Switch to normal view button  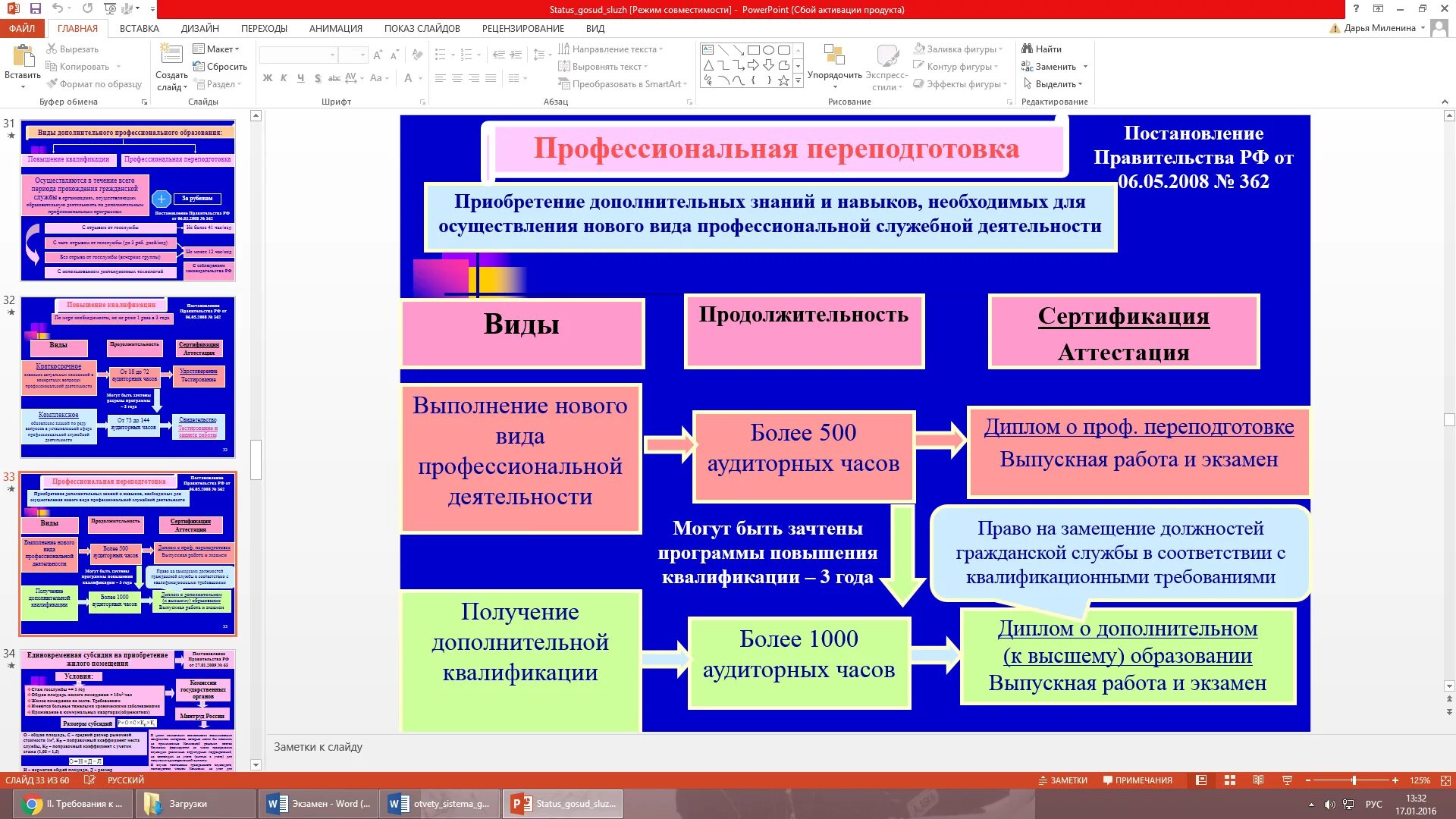[x=1201, y=780]
